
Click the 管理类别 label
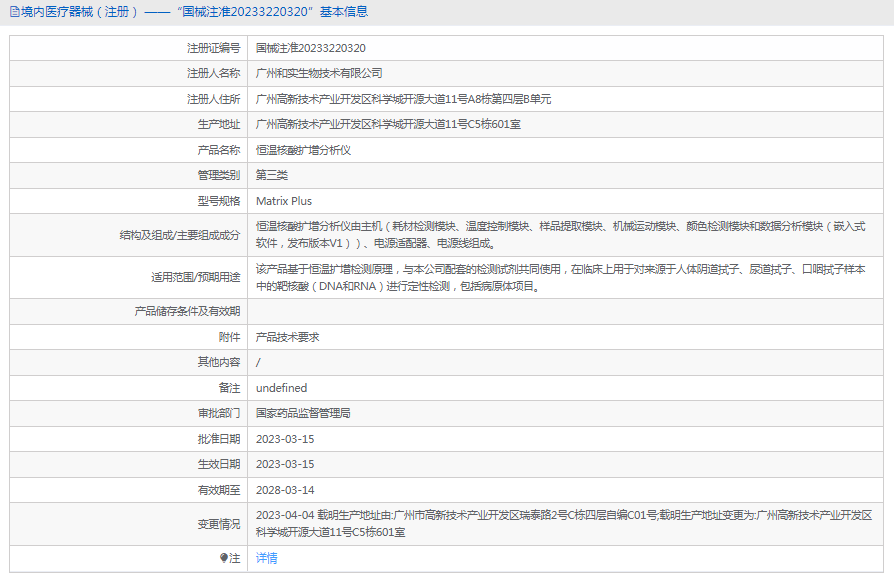(x=219, y=175)
